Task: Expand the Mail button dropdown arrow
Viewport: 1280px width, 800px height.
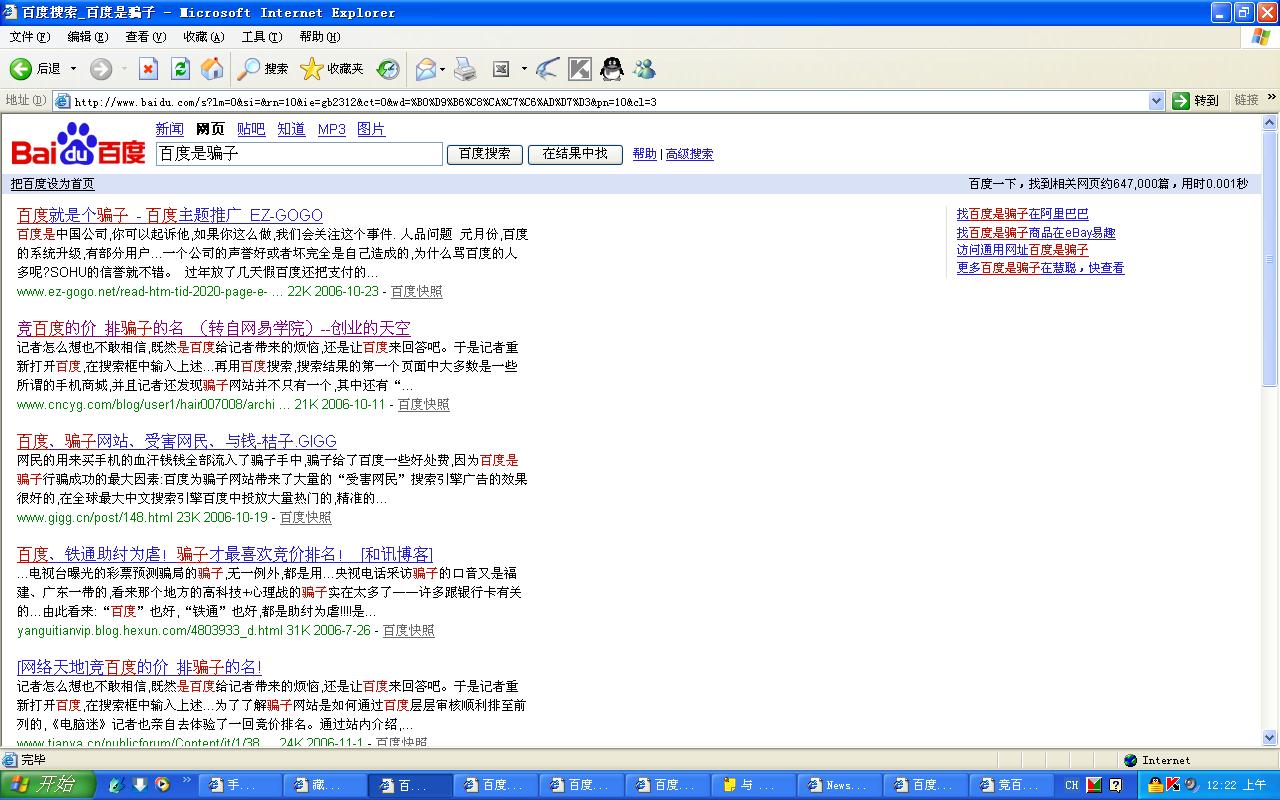Action: (x=443, y=69)
